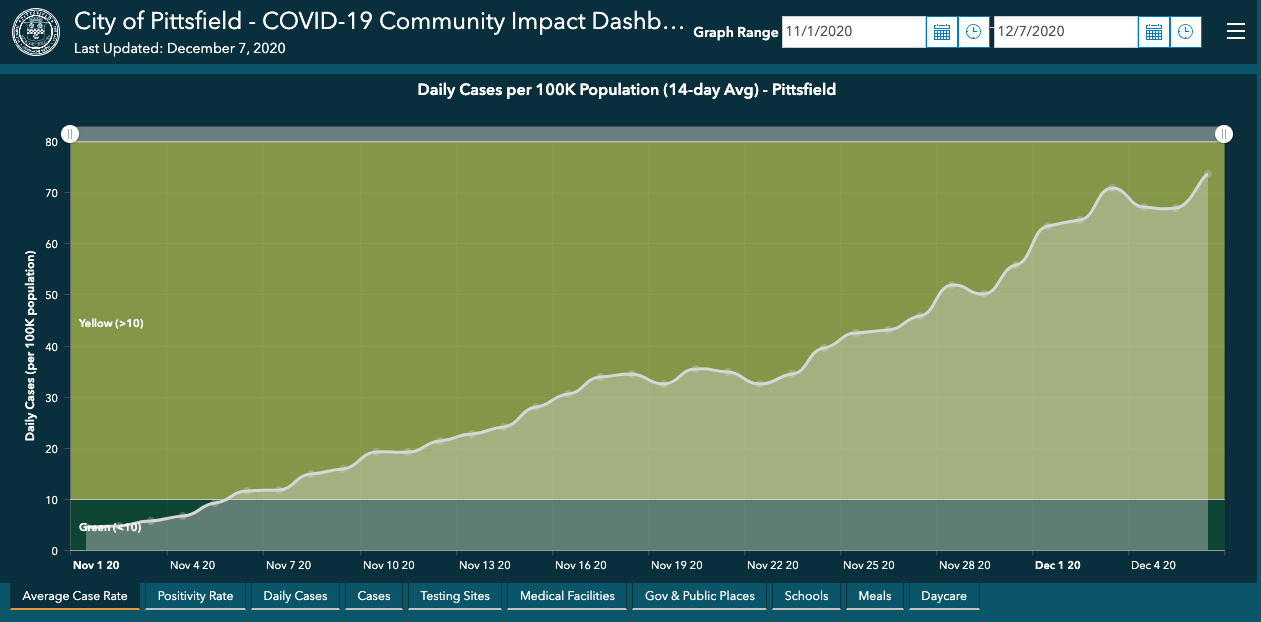Select the Cases tab
1261x622 pixels.
pos(373,596)
